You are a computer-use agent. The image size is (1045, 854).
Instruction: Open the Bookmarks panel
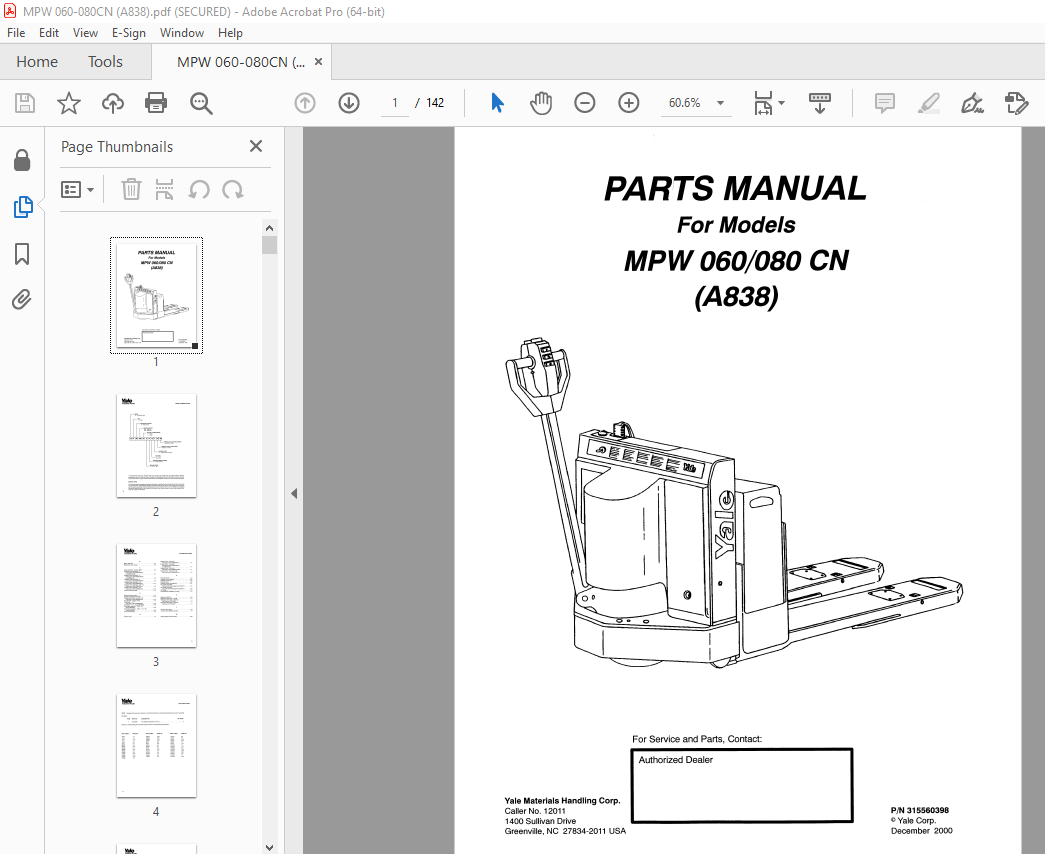click(x=22, y=253)
